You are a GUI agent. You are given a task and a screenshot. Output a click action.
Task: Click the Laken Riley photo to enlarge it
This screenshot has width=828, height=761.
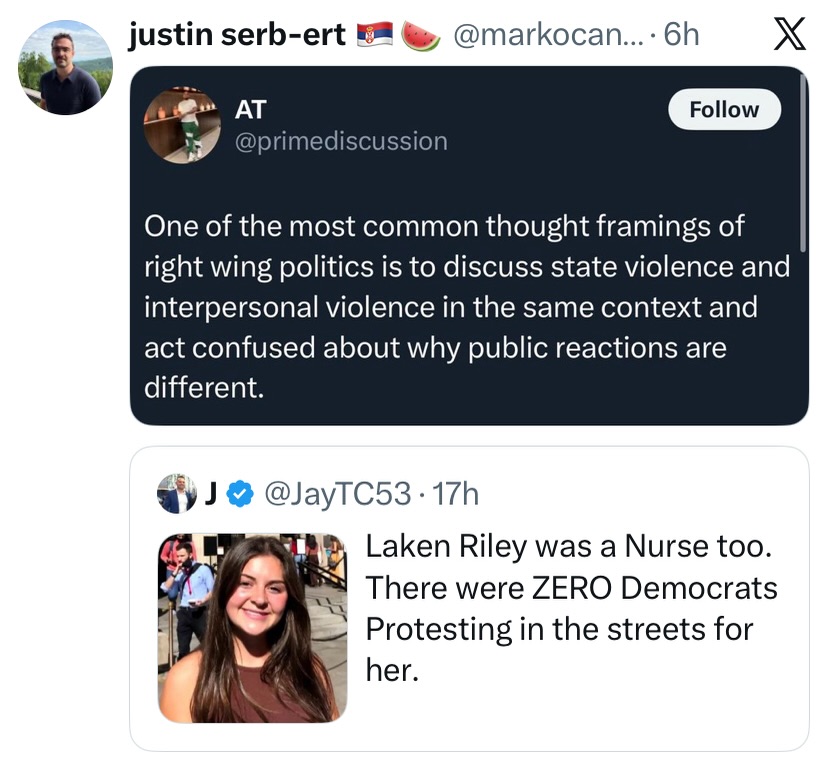coord(252,627)
